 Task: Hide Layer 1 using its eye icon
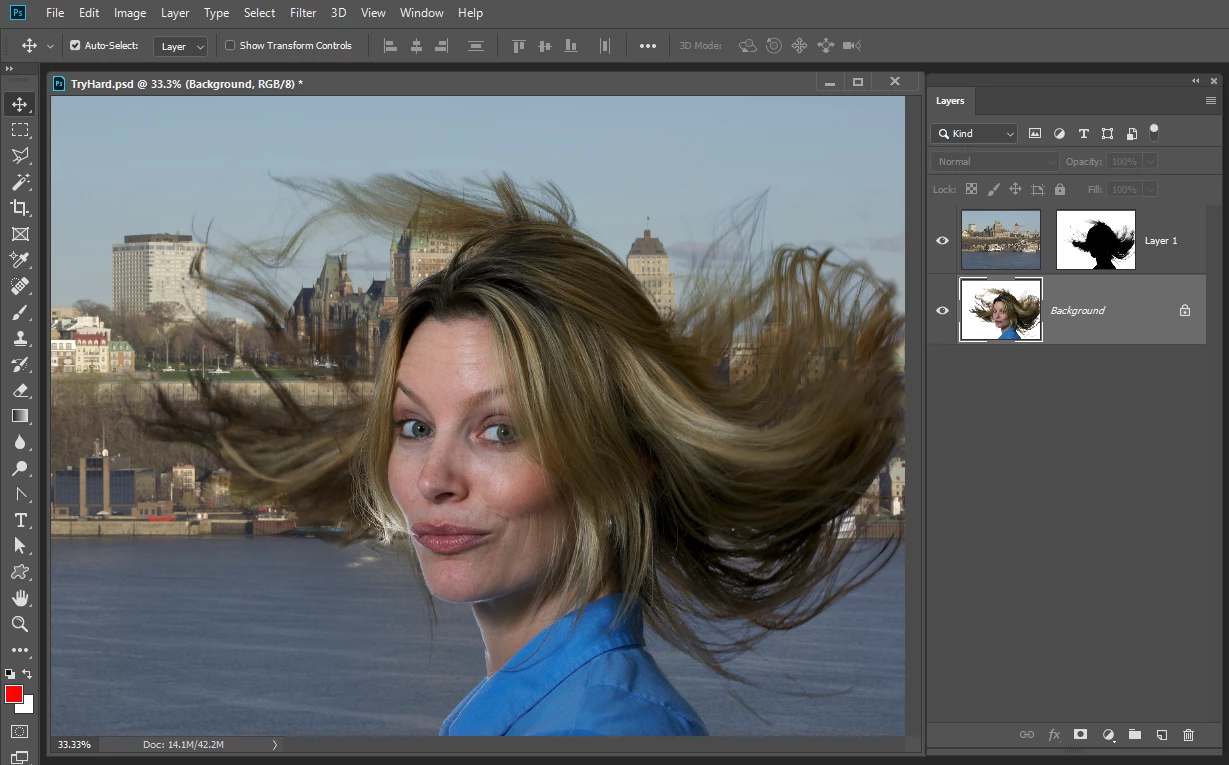[x=942, y=241]
